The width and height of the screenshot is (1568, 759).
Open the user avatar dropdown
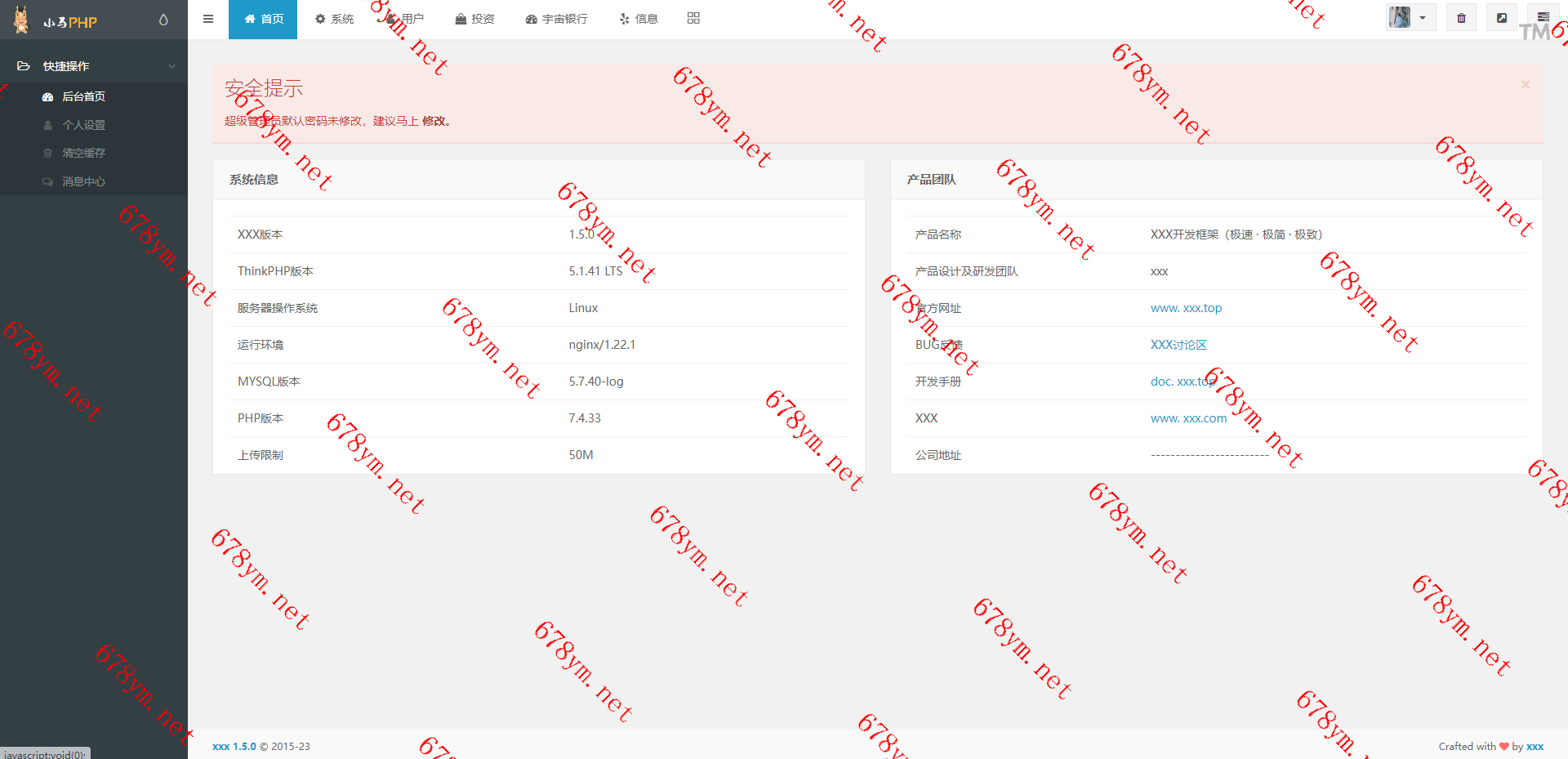click(1410, 18)
